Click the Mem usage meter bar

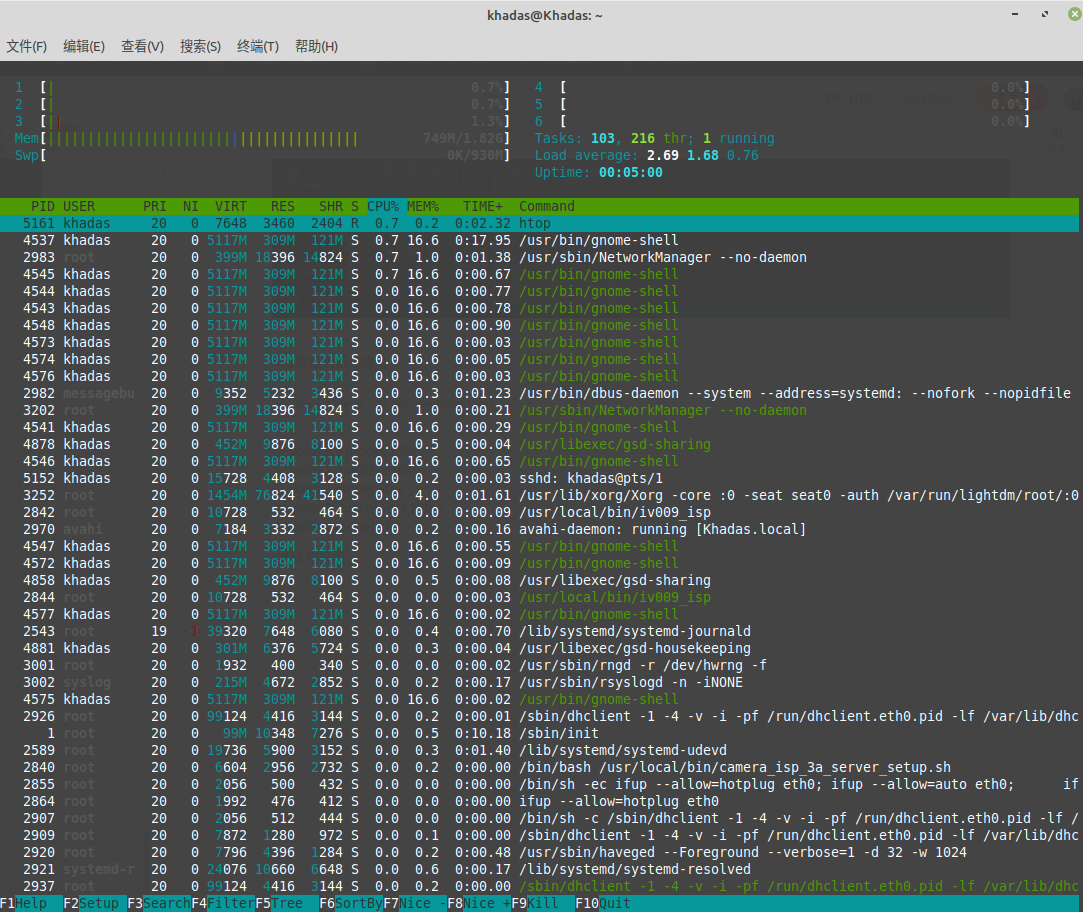point(262,139)
